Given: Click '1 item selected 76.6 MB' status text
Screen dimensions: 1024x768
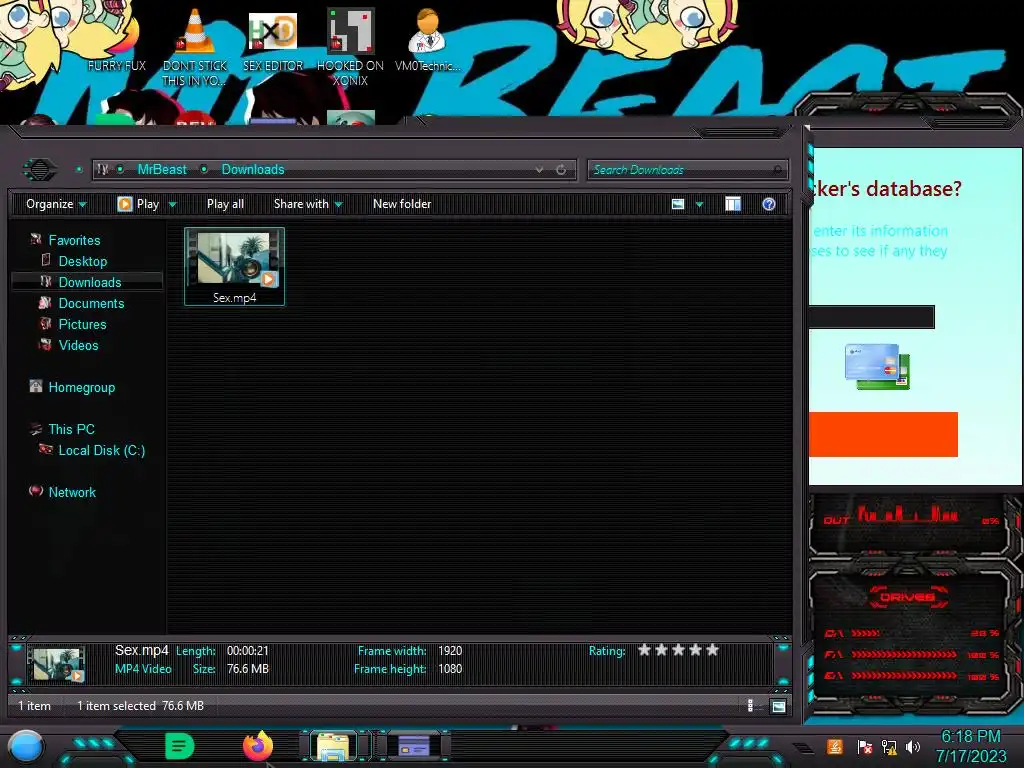Looking at the screenshot, I should tap(140, 705).
